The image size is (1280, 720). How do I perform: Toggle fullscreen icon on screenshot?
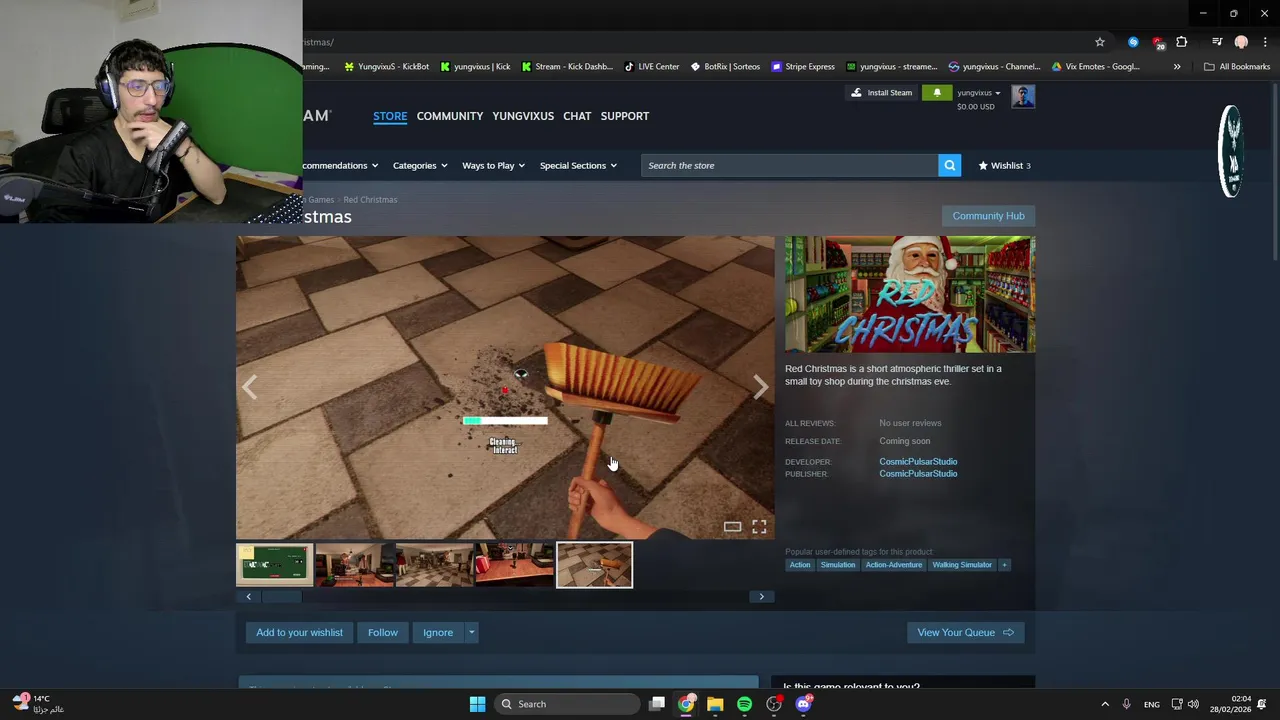759,527
